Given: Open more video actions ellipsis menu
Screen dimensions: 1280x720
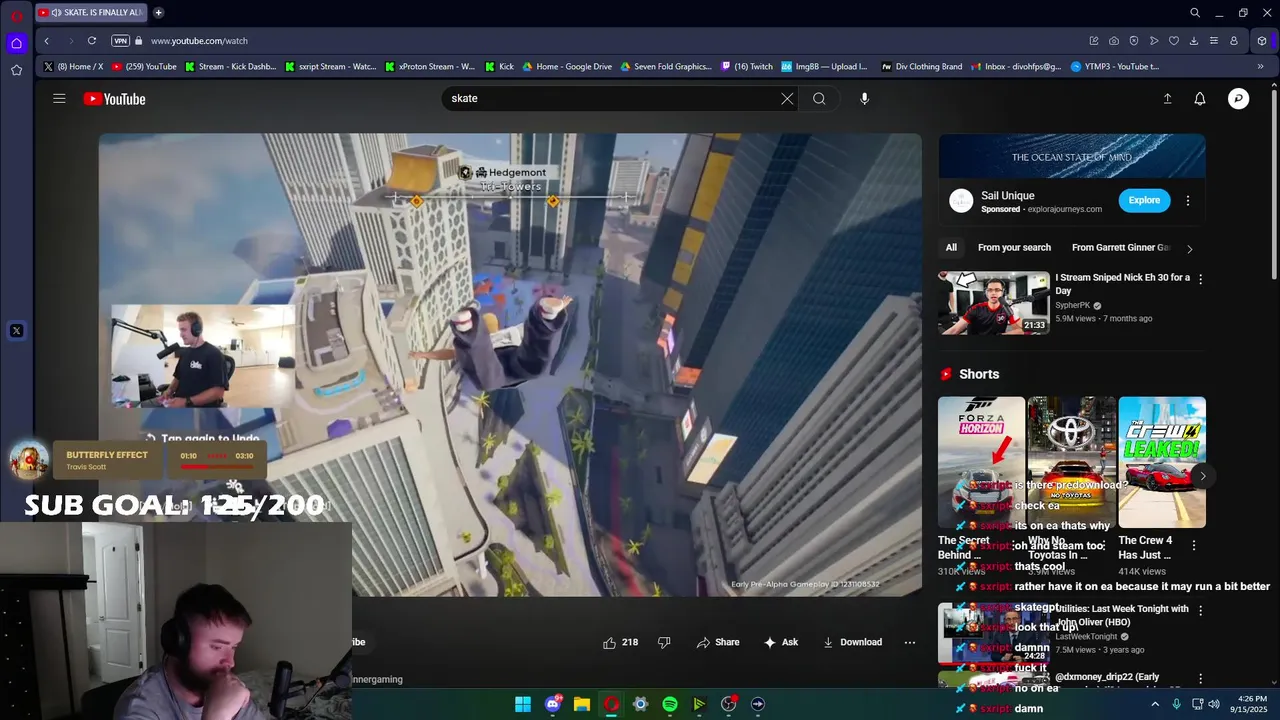Looking at the screenshot, I should pyautogui.click(x=909, y=642).
